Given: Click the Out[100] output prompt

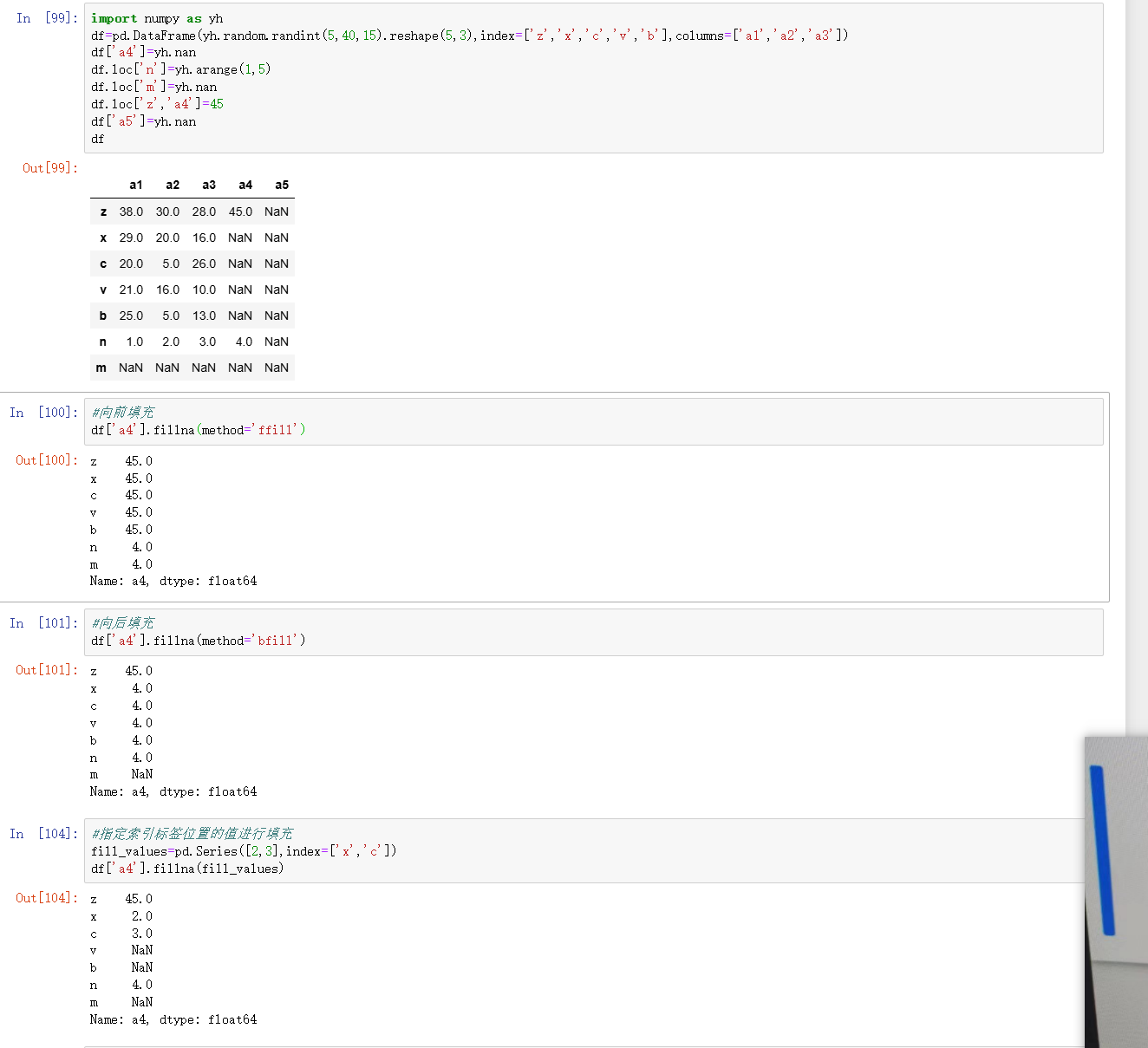Looking at the screenshot, I should coord(47,460).
